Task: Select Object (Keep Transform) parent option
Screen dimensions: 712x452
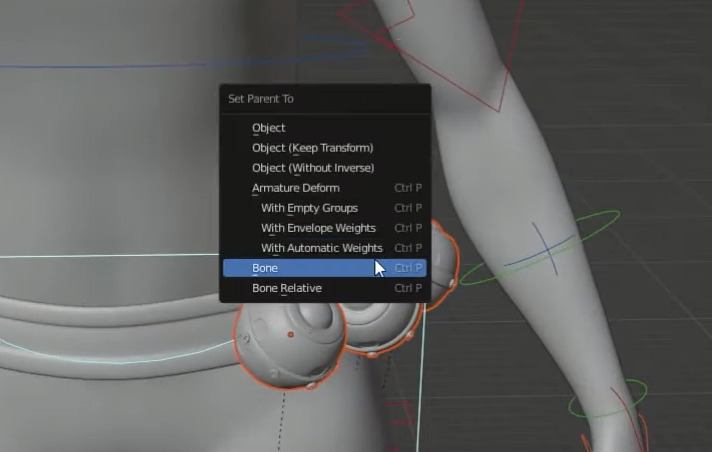Action: pos(312,148)
